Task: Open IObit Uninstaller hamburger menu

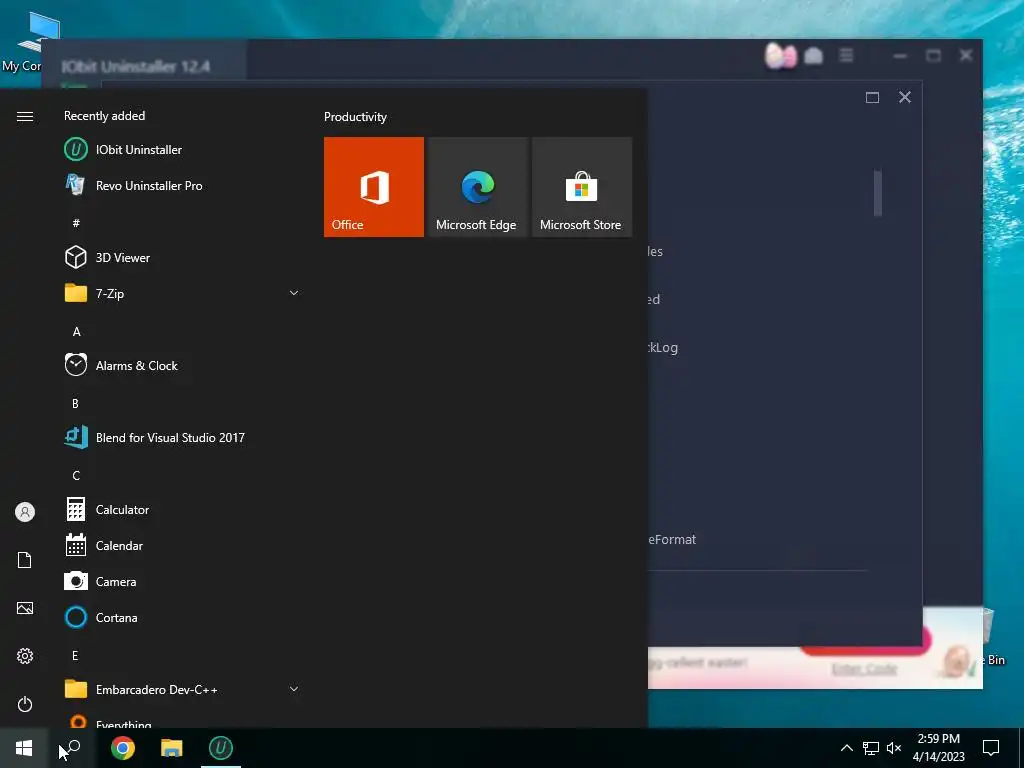Action: (846, 56)
